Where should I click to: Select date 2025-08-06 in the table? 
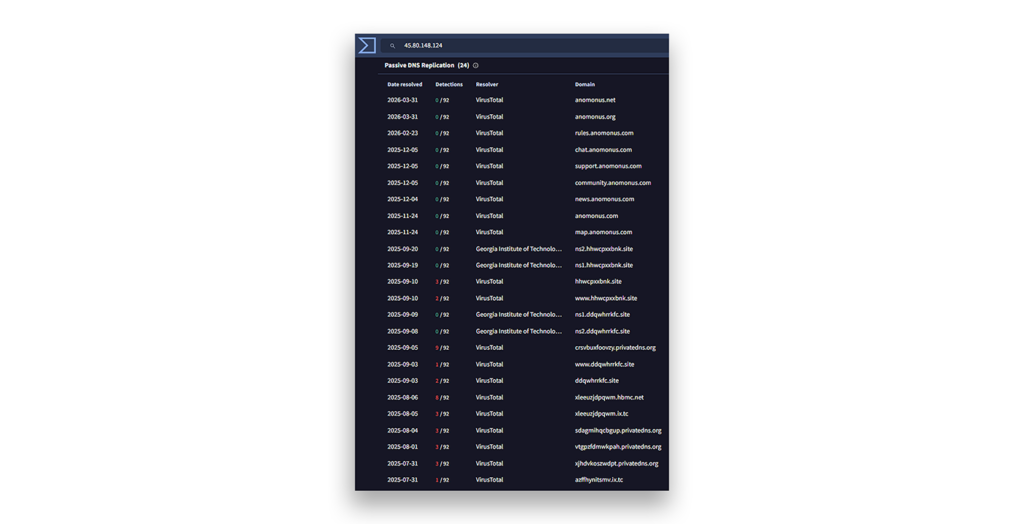[x=402, y=397]
